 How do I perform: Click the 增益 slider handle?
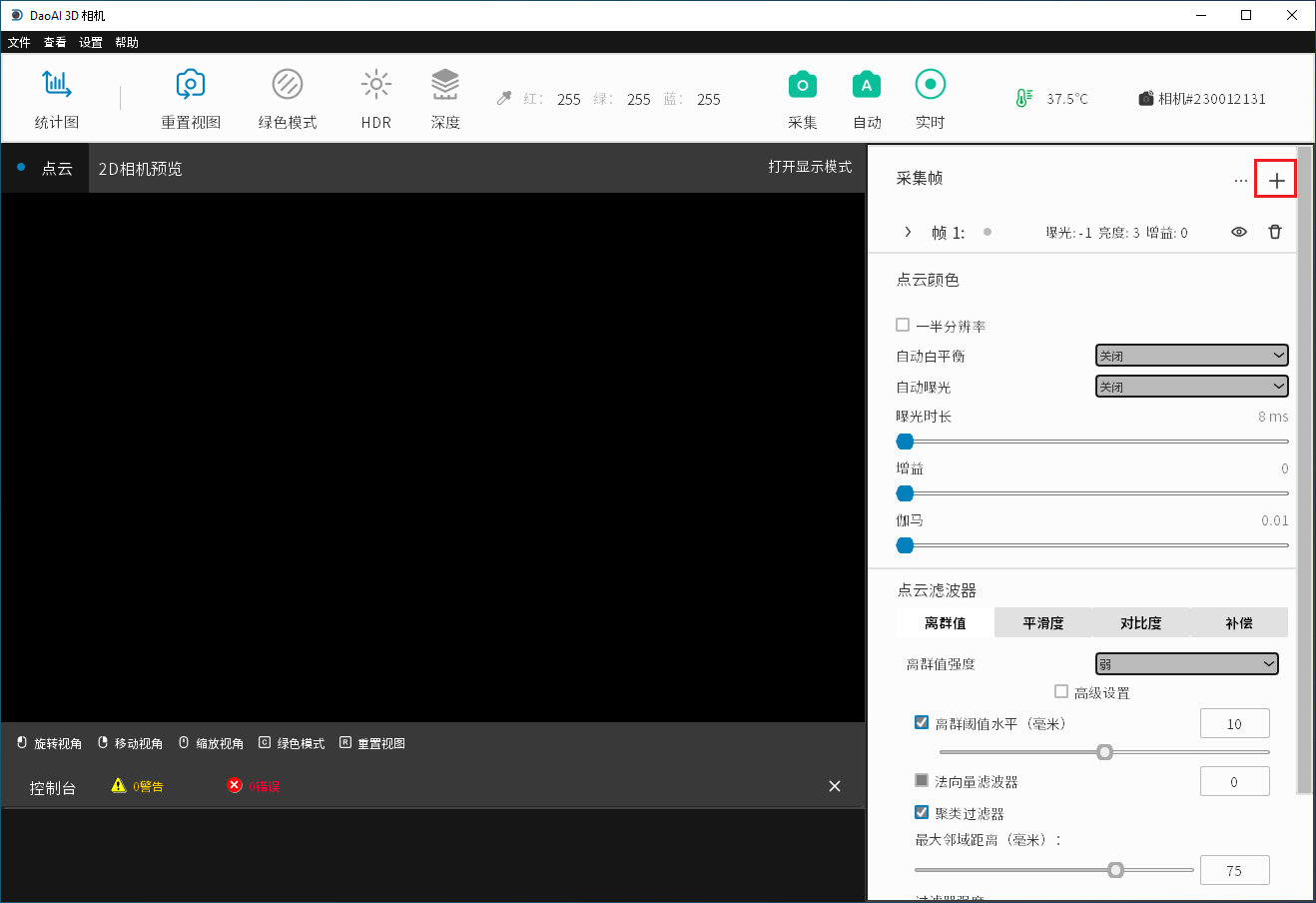[x=905, y=493]
